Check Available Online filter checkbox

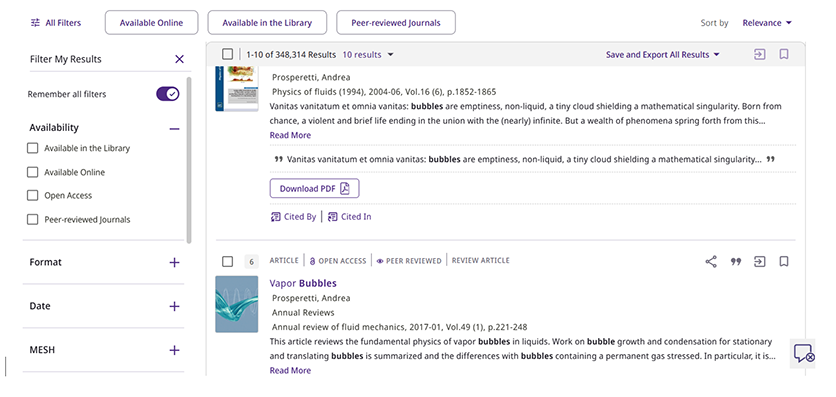coord(33,172)
